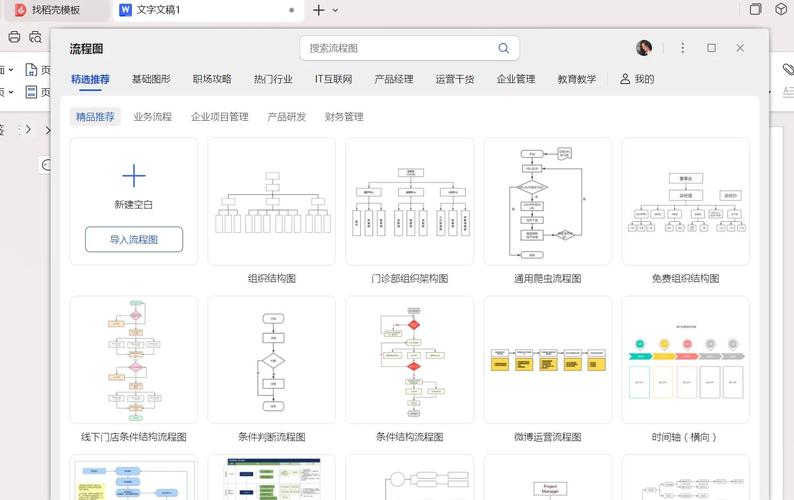This screenshot has height=500, width=794.
Task: Click the unsaved dot on the 文字文稿1 tab
Action: (x=291, y=10)
